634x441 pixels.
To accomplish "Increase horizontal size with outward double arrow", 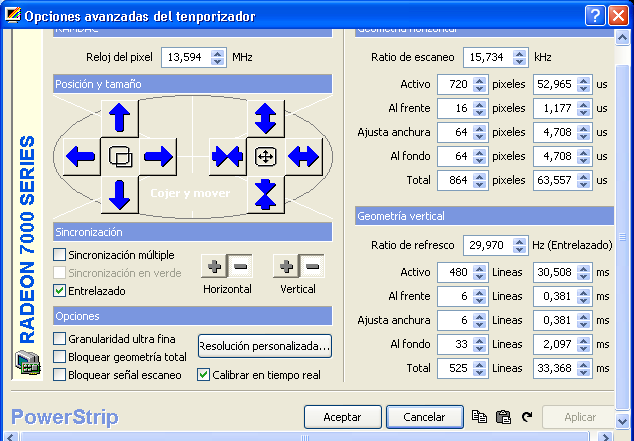I will point(304,156).
